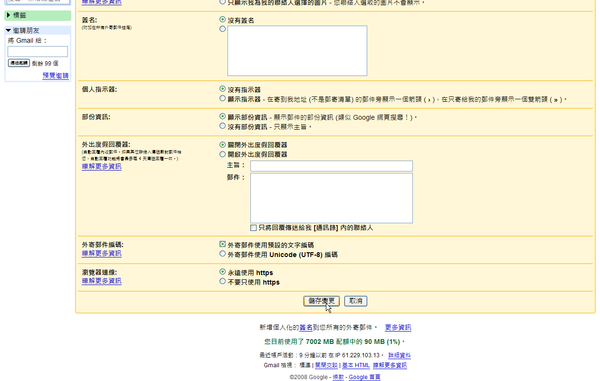
Task: Select default text encoding for outgoing mail
Action: pyautogui.click(x=222, y=244)
